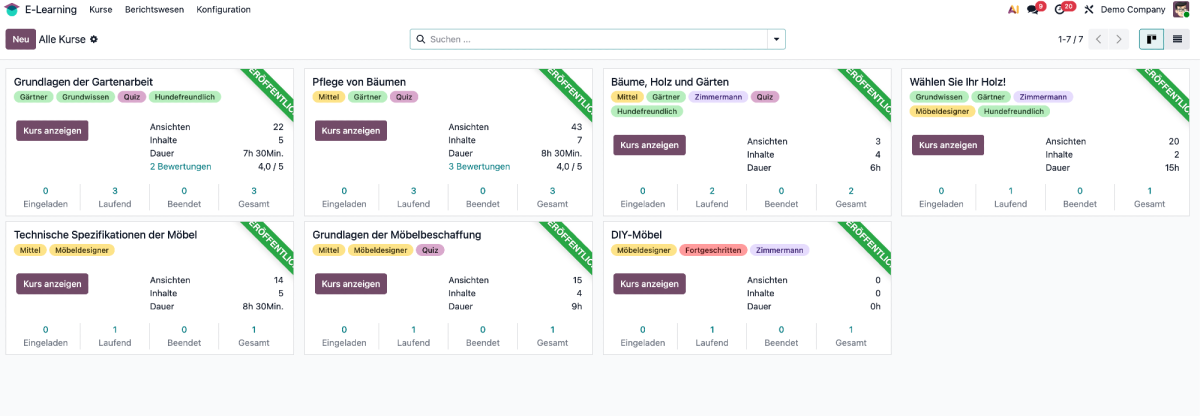
Task: Go to the previous page arrow
Action: [x=1098, y=39]
